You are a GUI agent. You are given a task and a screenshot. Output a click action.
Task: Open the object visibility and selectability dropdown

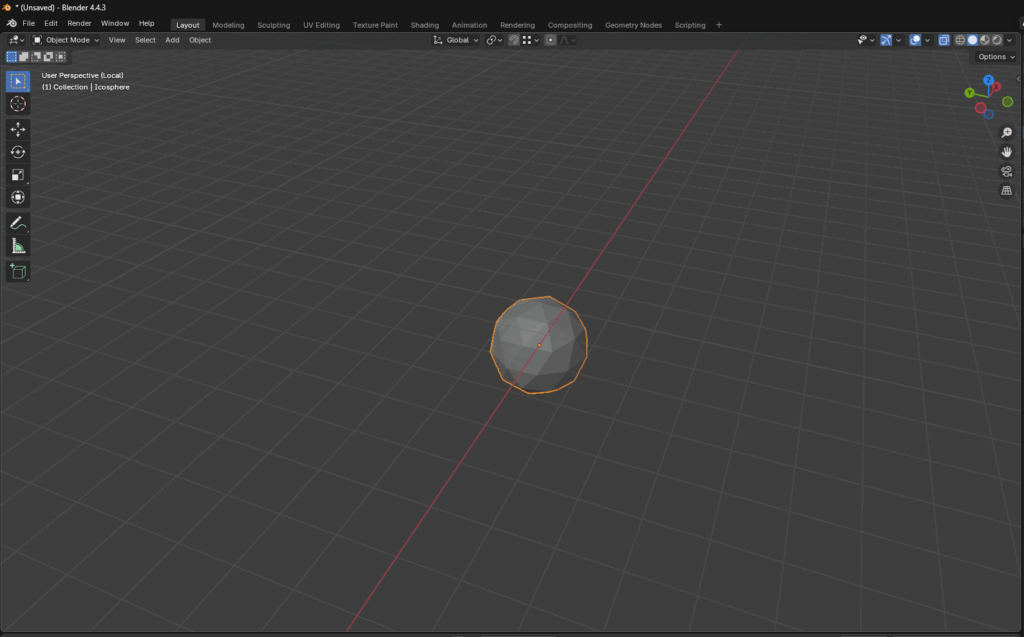[865, 40]
